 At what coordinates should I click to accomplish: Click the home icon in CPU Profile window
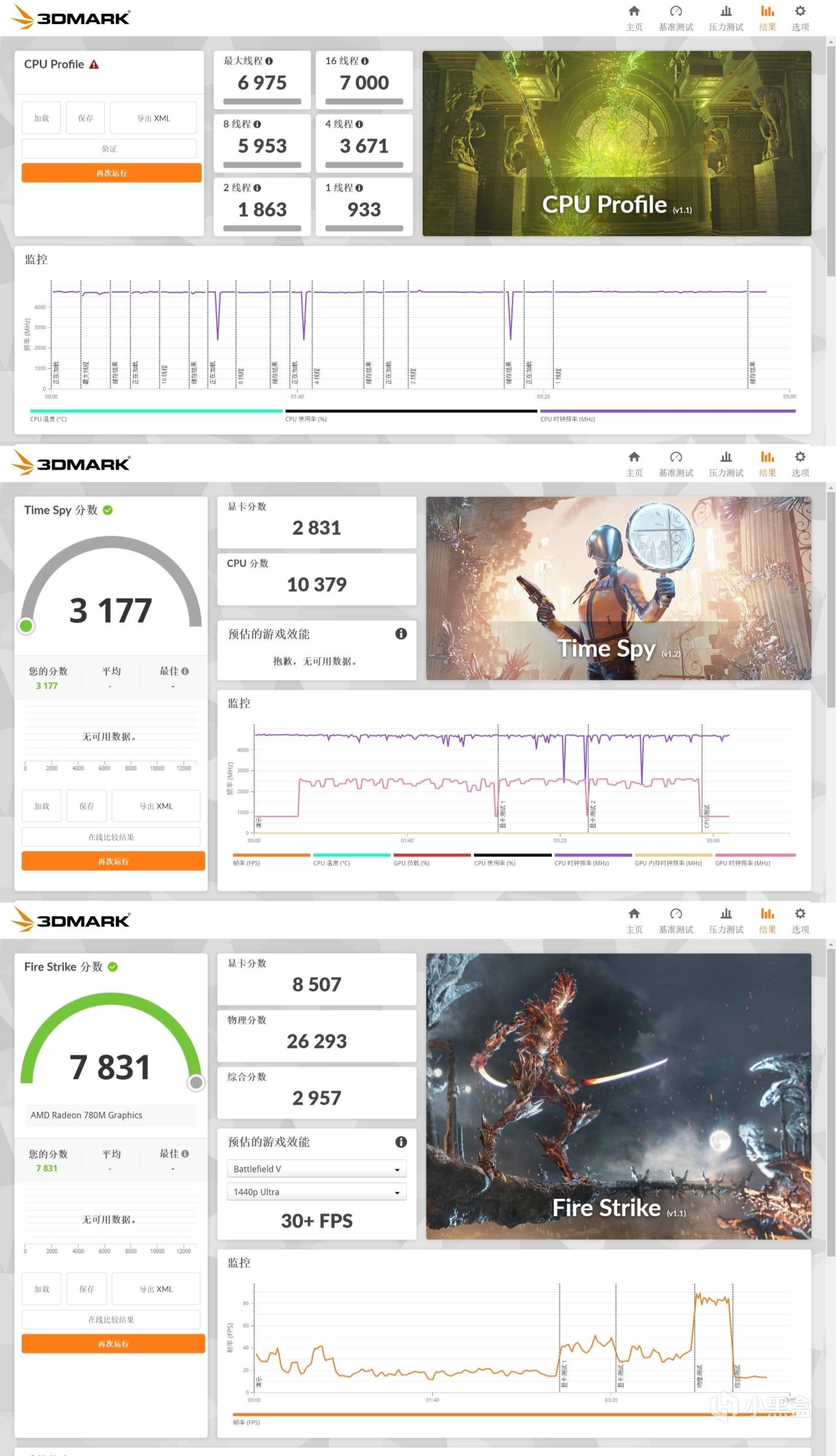point(634,11)
